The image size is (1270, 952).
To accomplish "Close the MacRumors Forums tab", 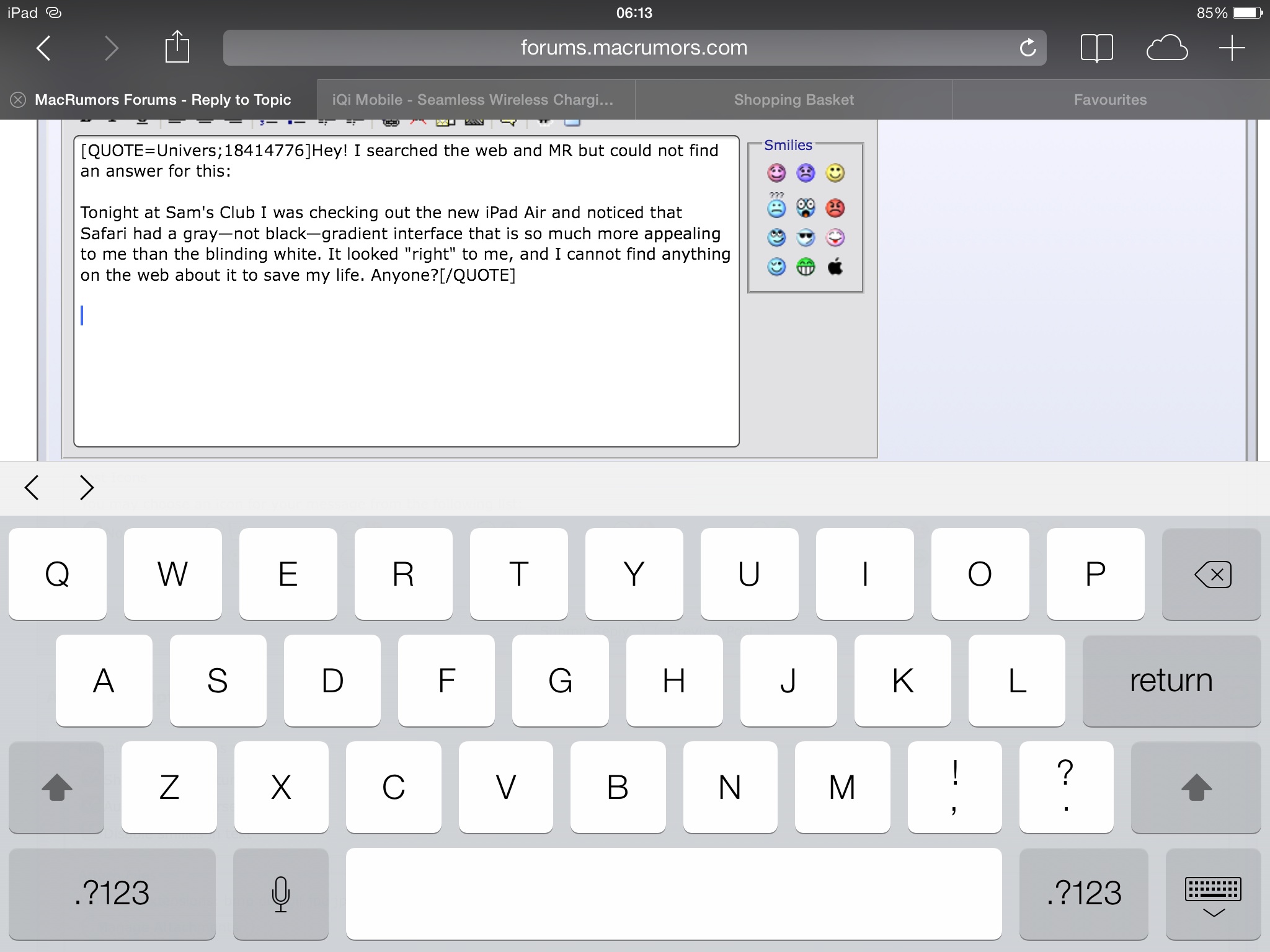I will coord(18,100).
